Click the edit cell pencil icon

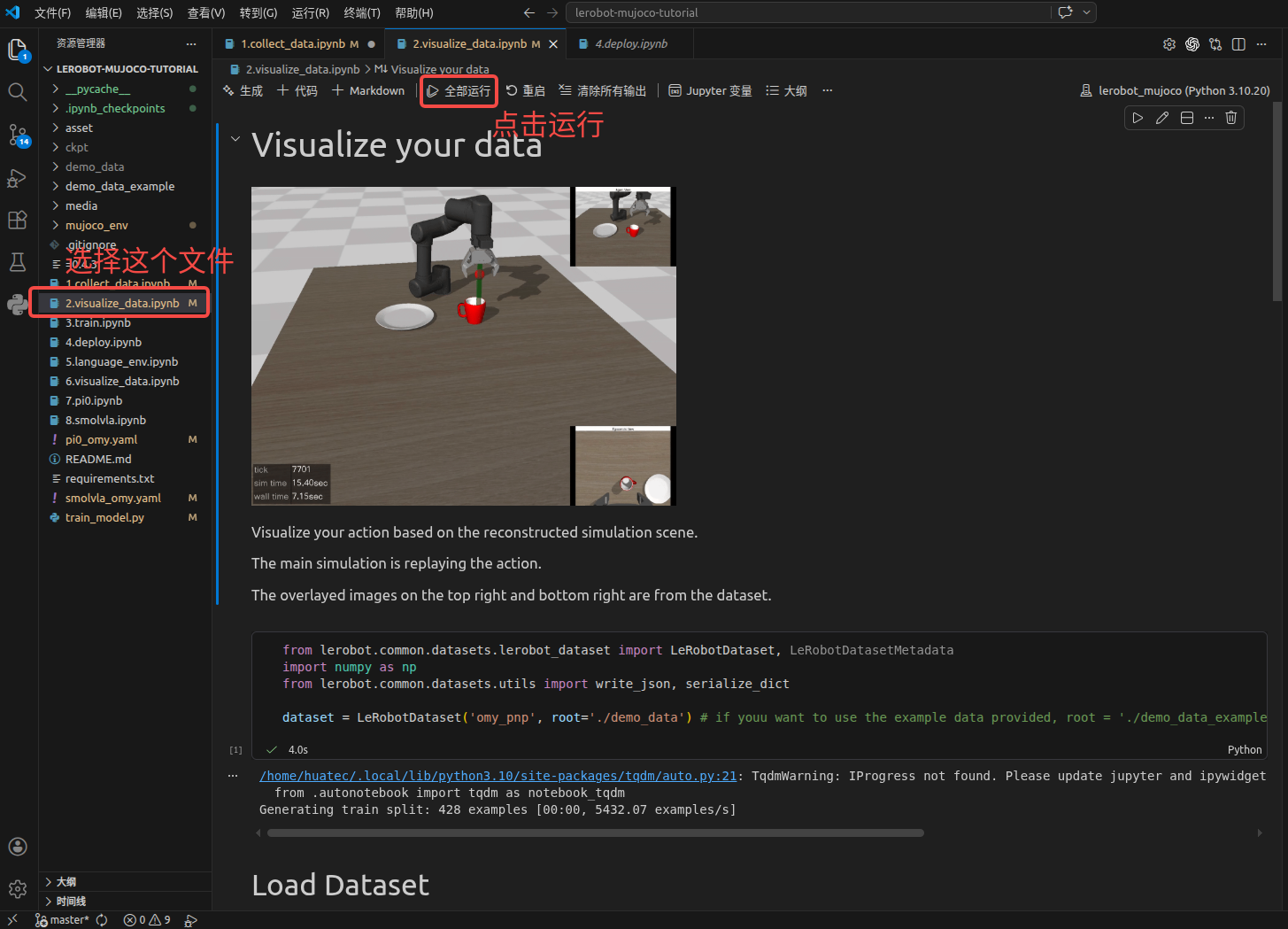[1162, 118]
